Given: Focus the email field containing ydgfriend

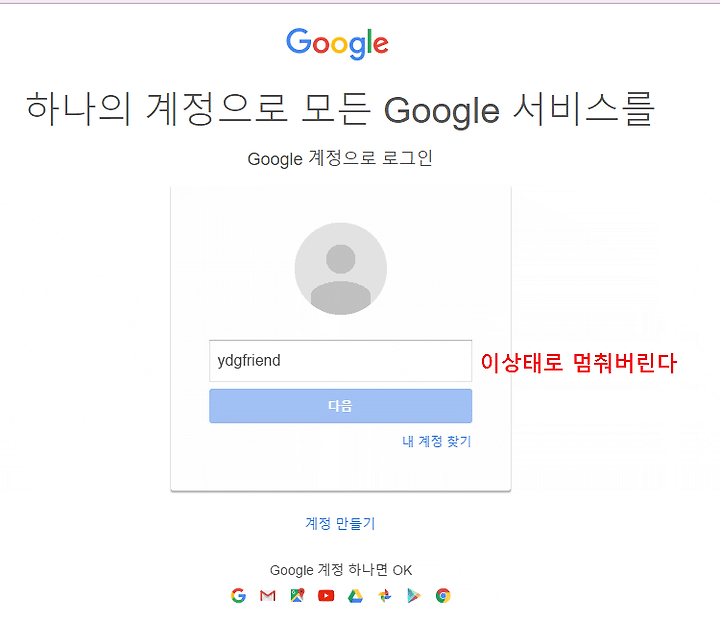Looking at the screenshot, I should (341, 361).
